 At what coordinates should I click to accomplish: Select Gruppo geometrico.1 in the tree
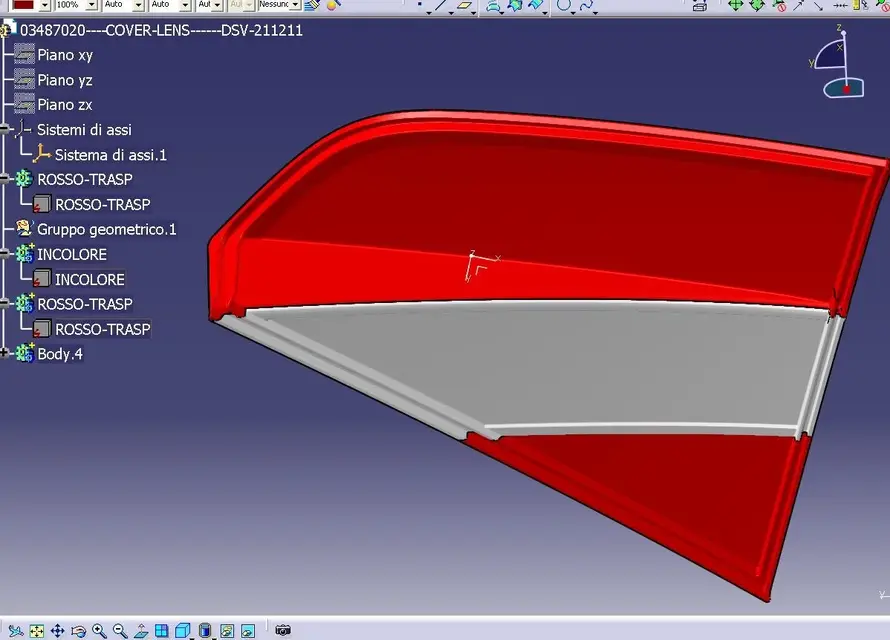[x=106, y=229]
